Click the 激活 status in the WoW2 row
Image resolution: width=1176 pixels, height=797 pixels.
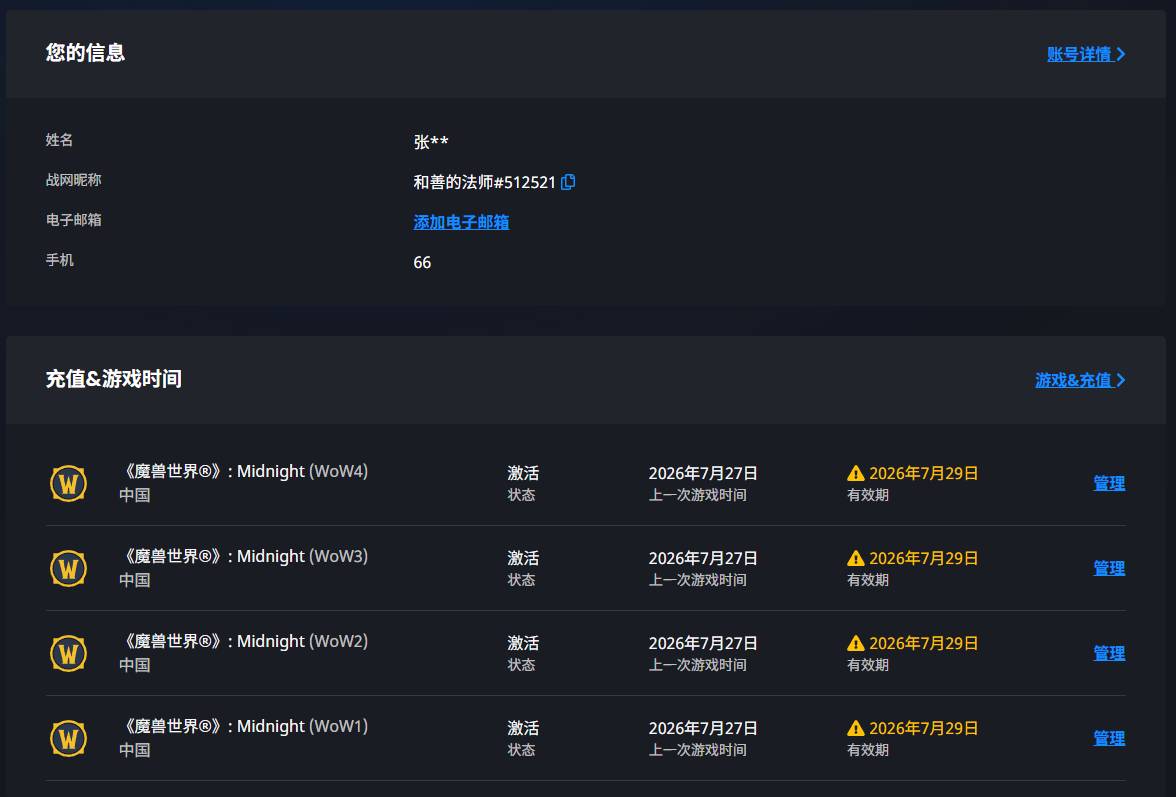tap(524, 643)
